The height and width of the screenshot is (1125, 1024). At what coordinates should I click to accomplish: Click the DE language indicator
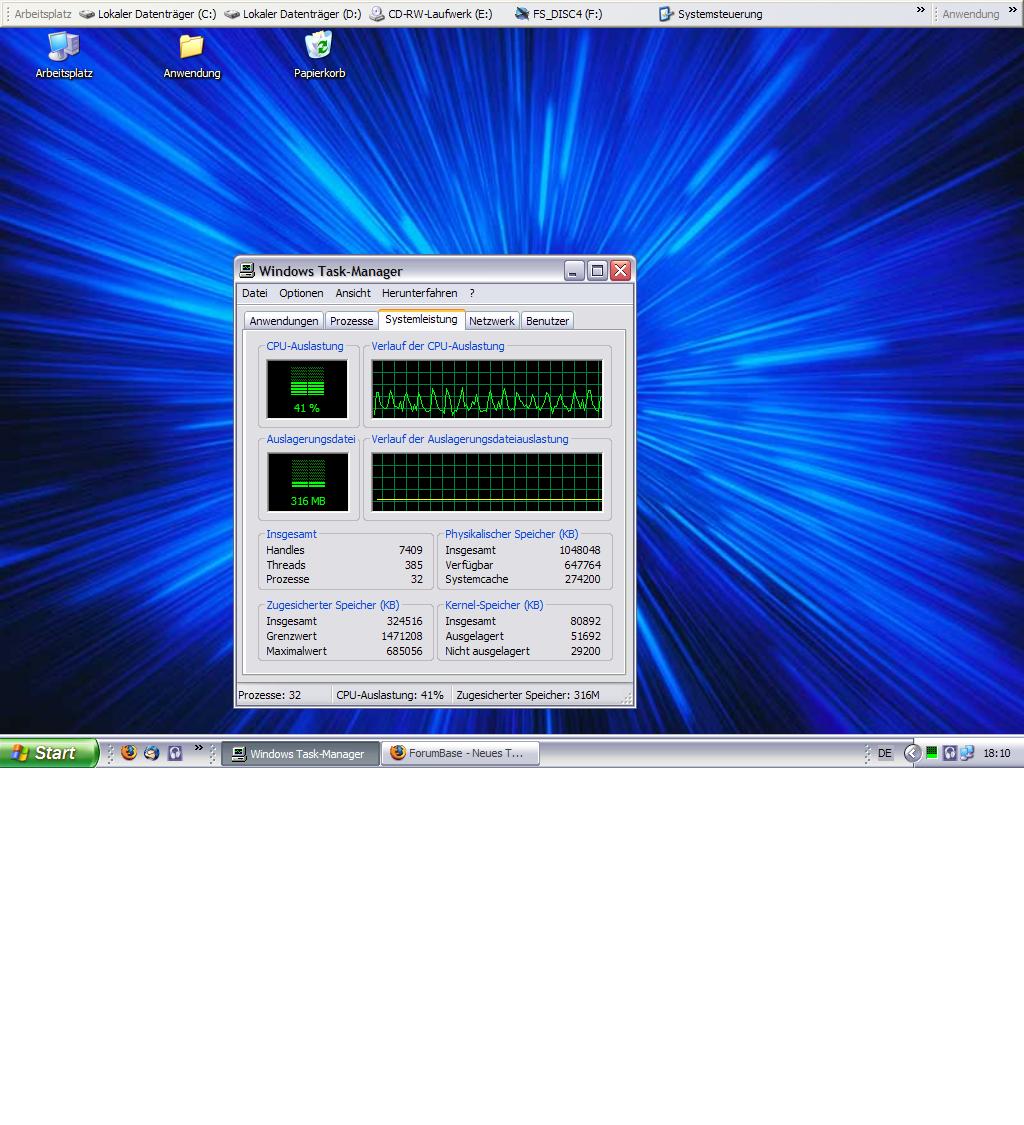(x=885, y=753)
